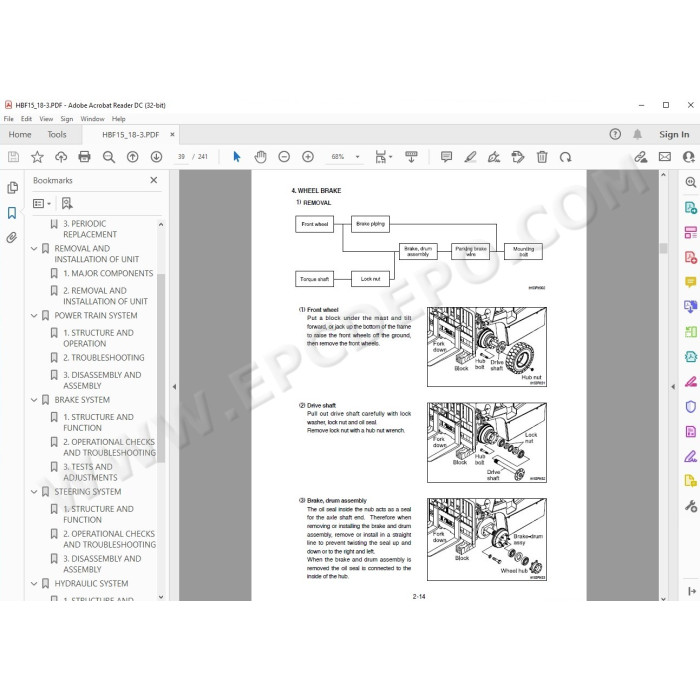
Task: Rotate the page view clockwise
Action: click(566, 157)
